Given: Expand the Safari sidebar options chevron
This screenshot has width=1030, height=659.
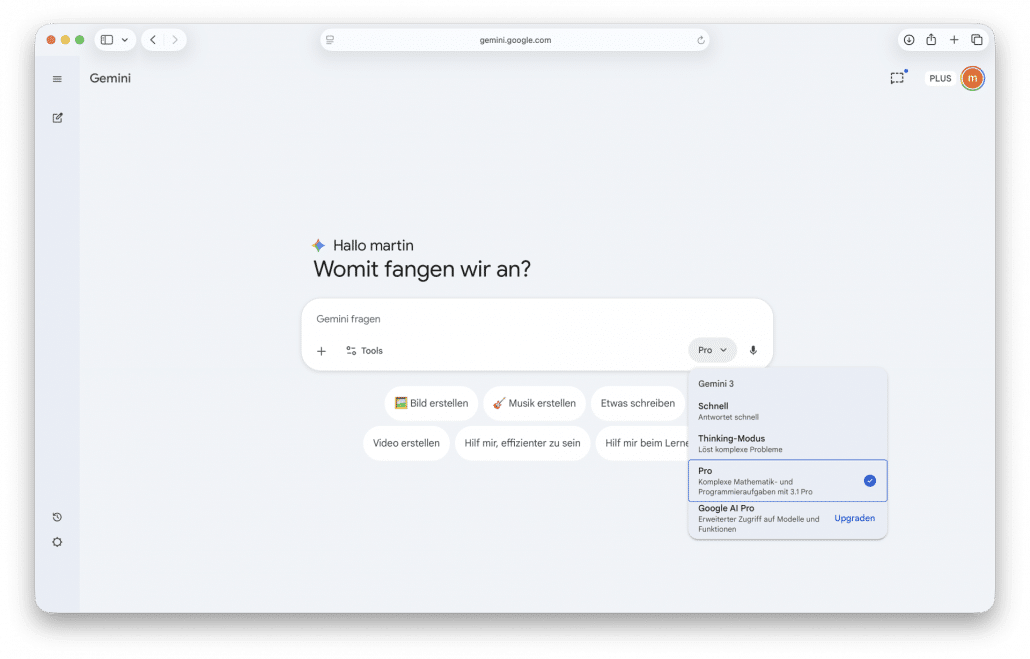Looking at the screenshot, I should click(125, 40).
